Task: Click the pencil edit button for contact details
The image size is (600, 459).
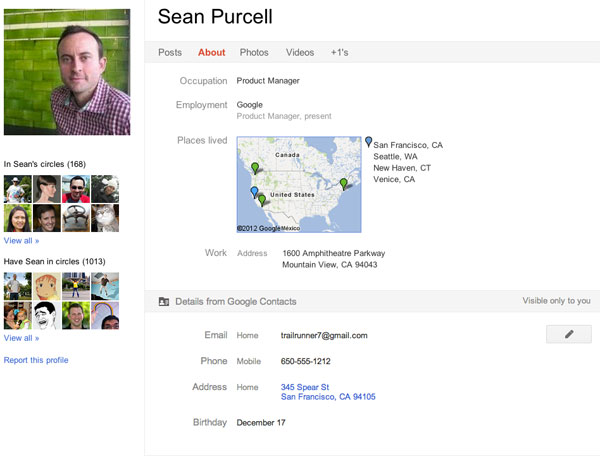Action: pyautogui.click(x=569, y=334)
